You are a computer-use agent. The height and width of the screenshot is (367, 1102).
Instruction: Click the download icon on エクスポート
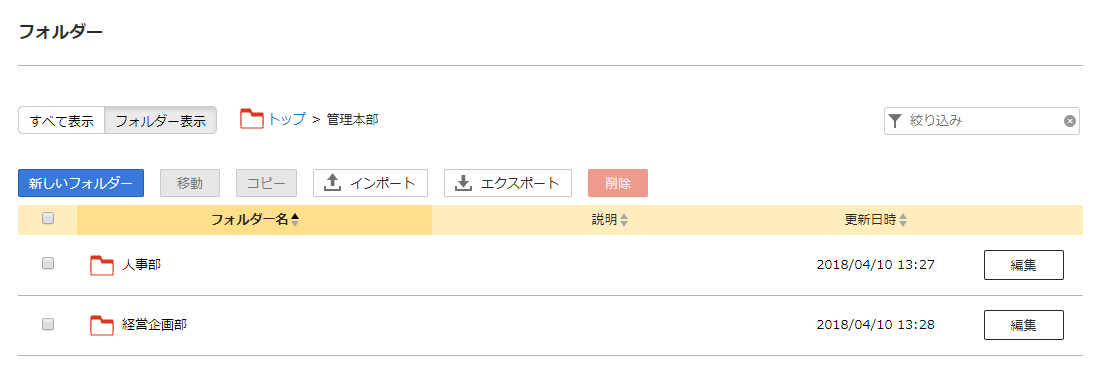pyautogui.click(x=463, y=183)
